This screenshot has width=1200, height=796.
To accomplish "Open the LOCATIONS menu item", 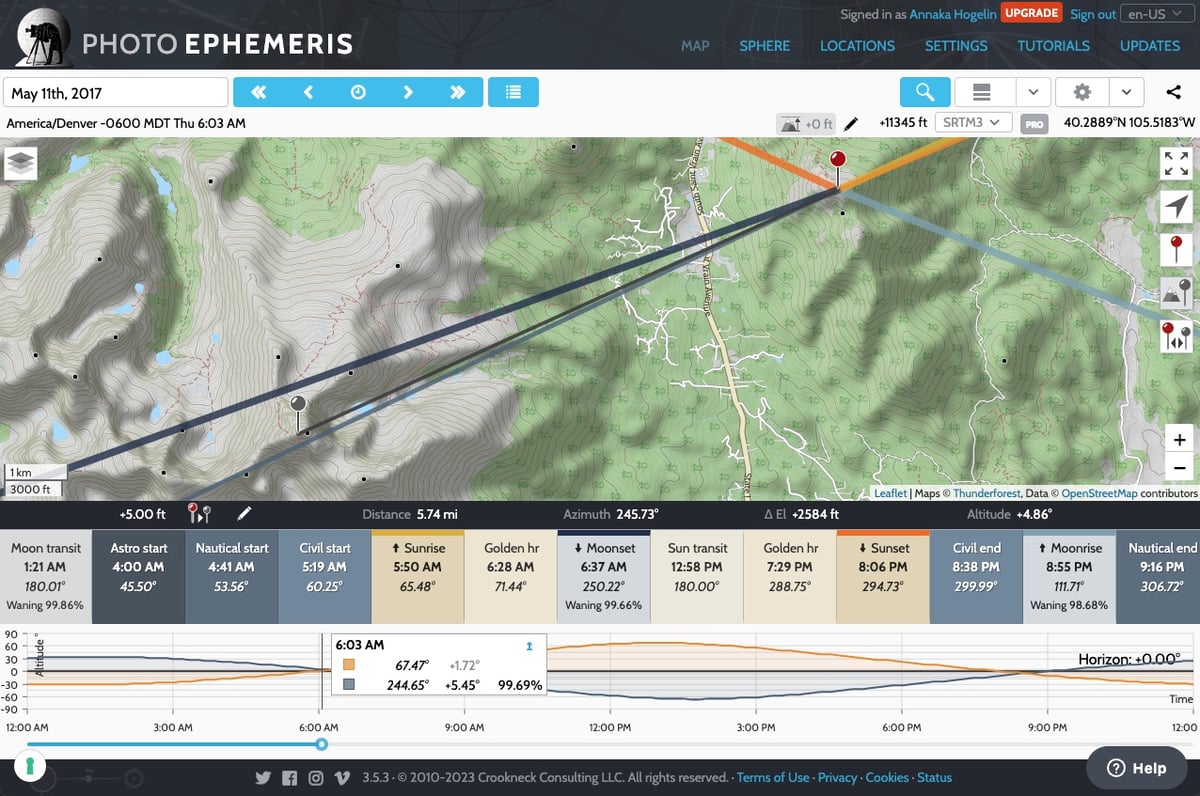I will (x=857, y=46).
